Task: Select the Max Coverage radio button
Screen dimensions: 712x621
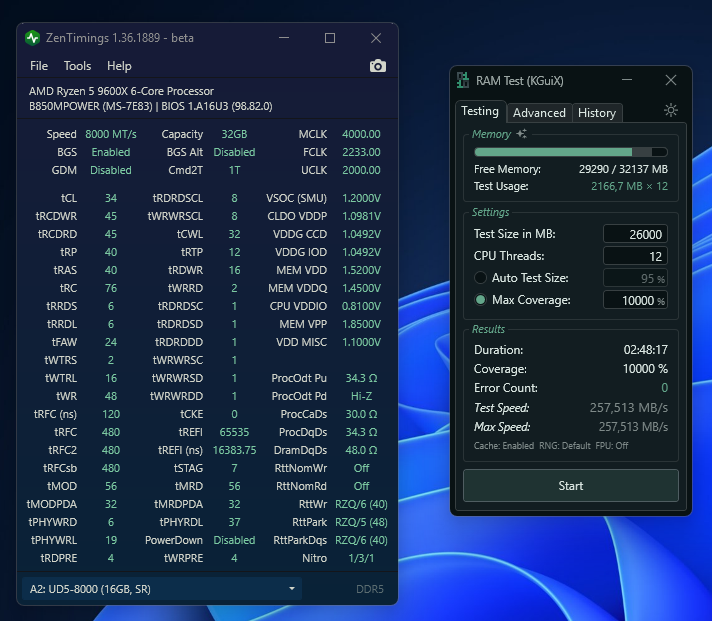Action: pyautogui.click(x=482, y=300)
